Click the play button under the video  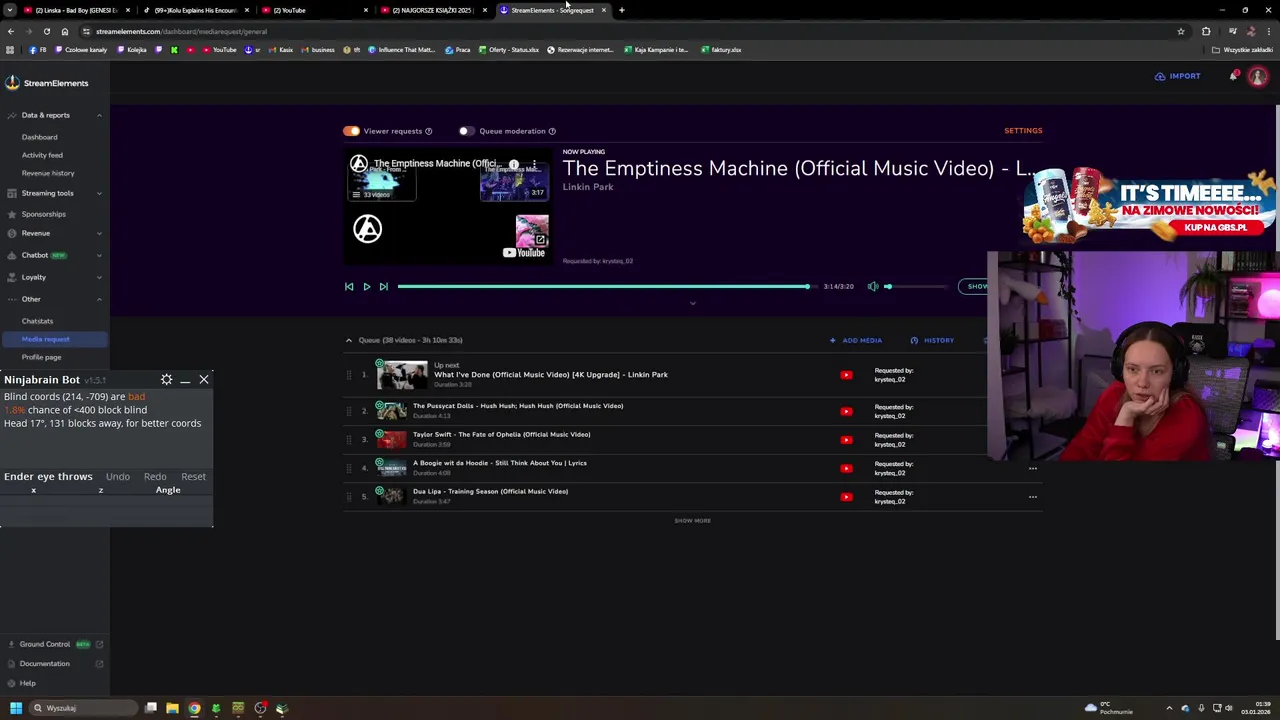point(366,287)
